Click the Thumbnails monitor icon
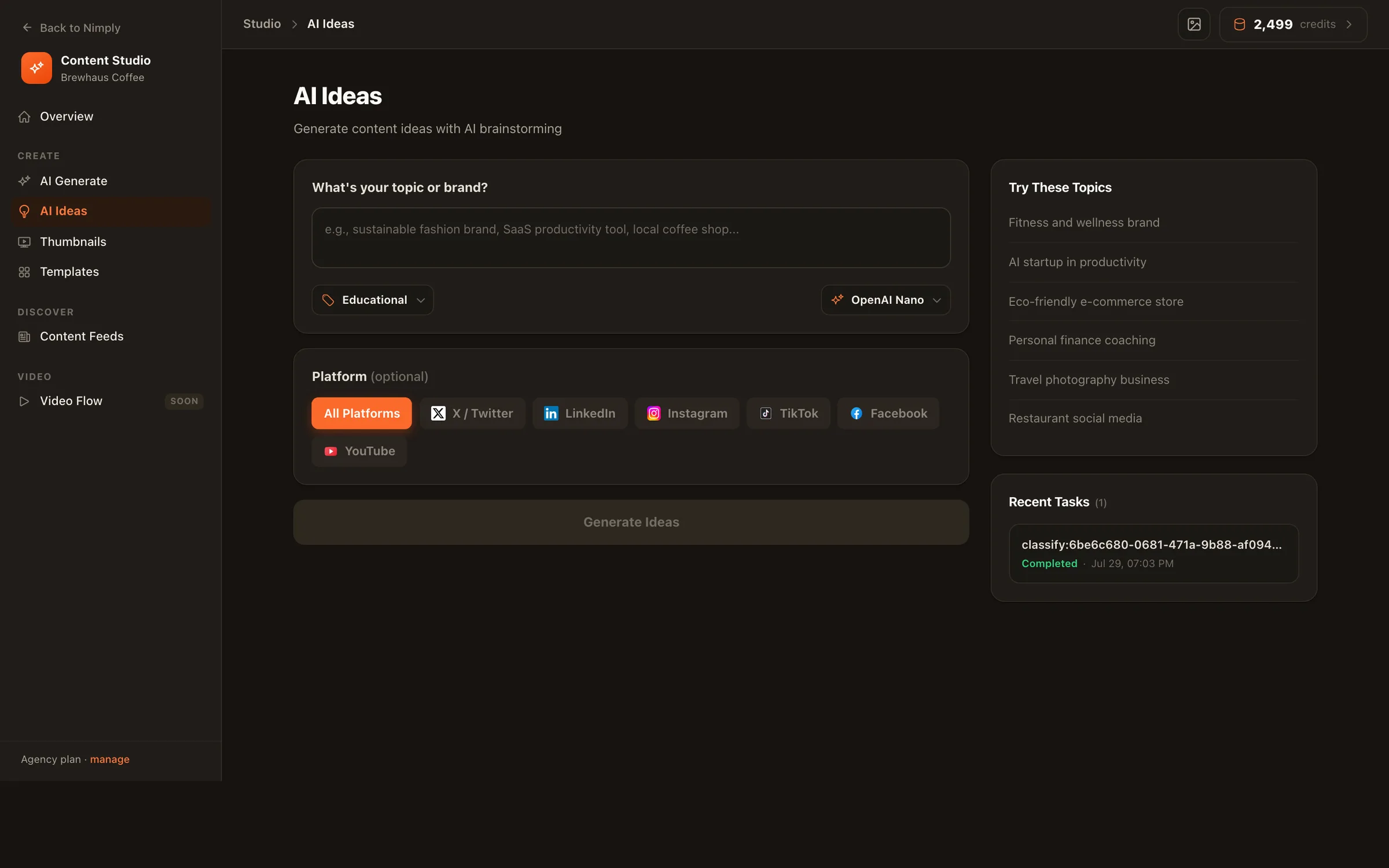The height and width of the screenshot is (868, 1389). [x=24, y=242]
